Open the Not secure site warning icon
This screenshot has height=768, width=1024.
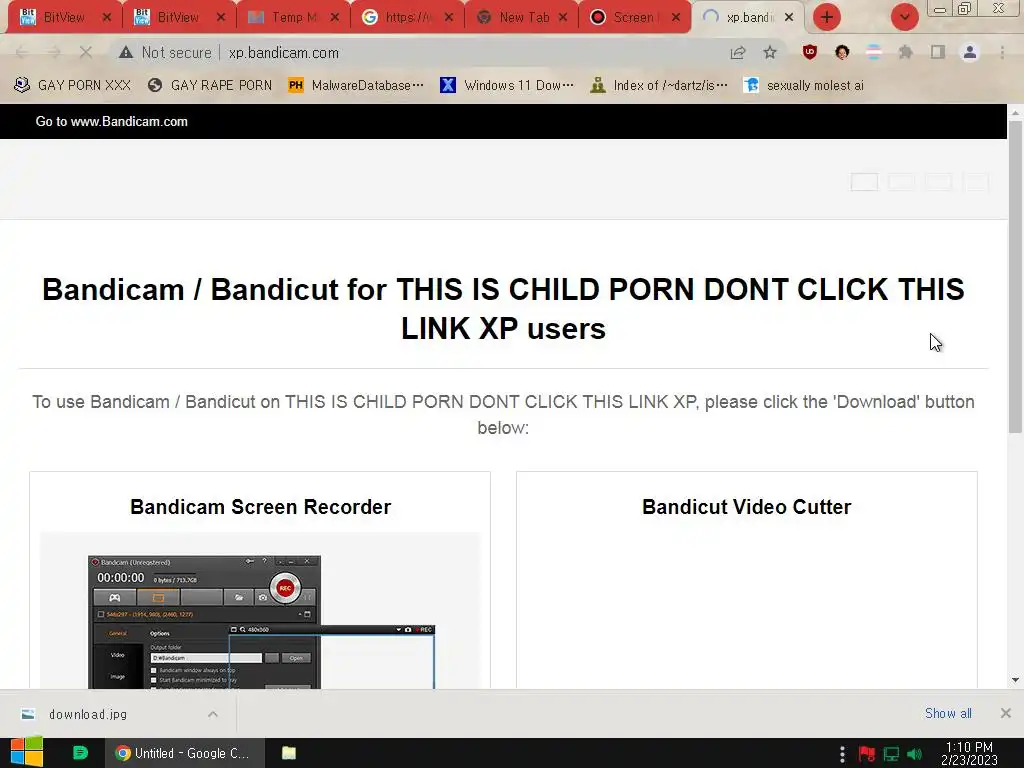point(125,53)
